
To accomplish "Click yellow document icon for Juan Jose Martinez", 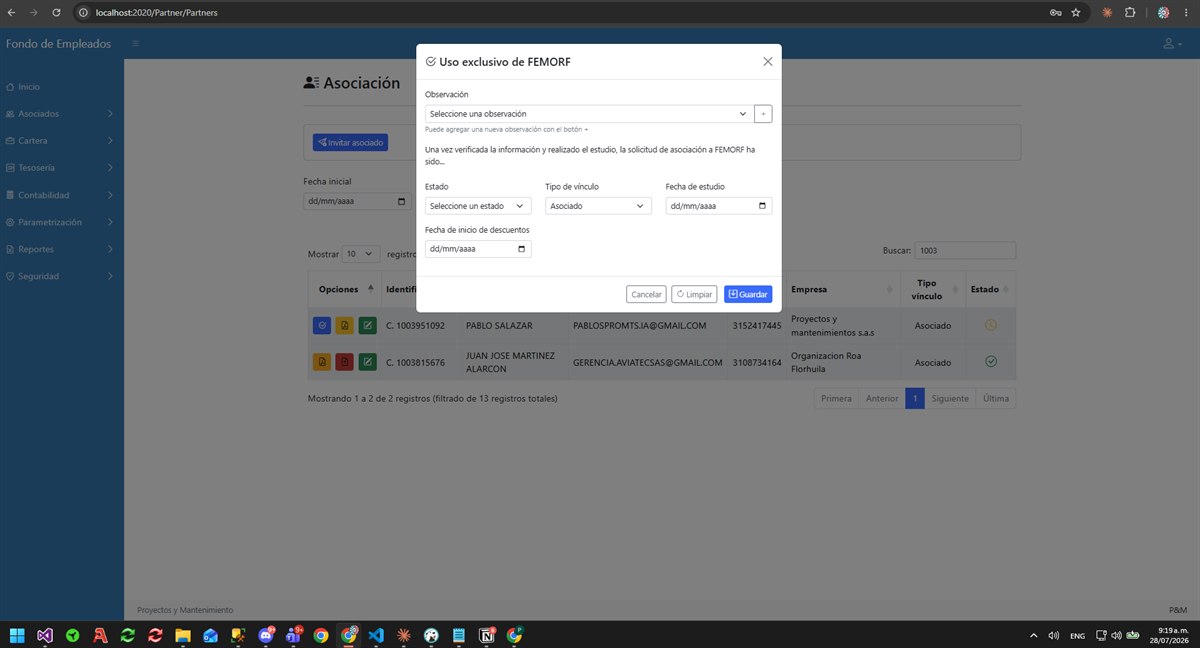I will tap(322, 362).
